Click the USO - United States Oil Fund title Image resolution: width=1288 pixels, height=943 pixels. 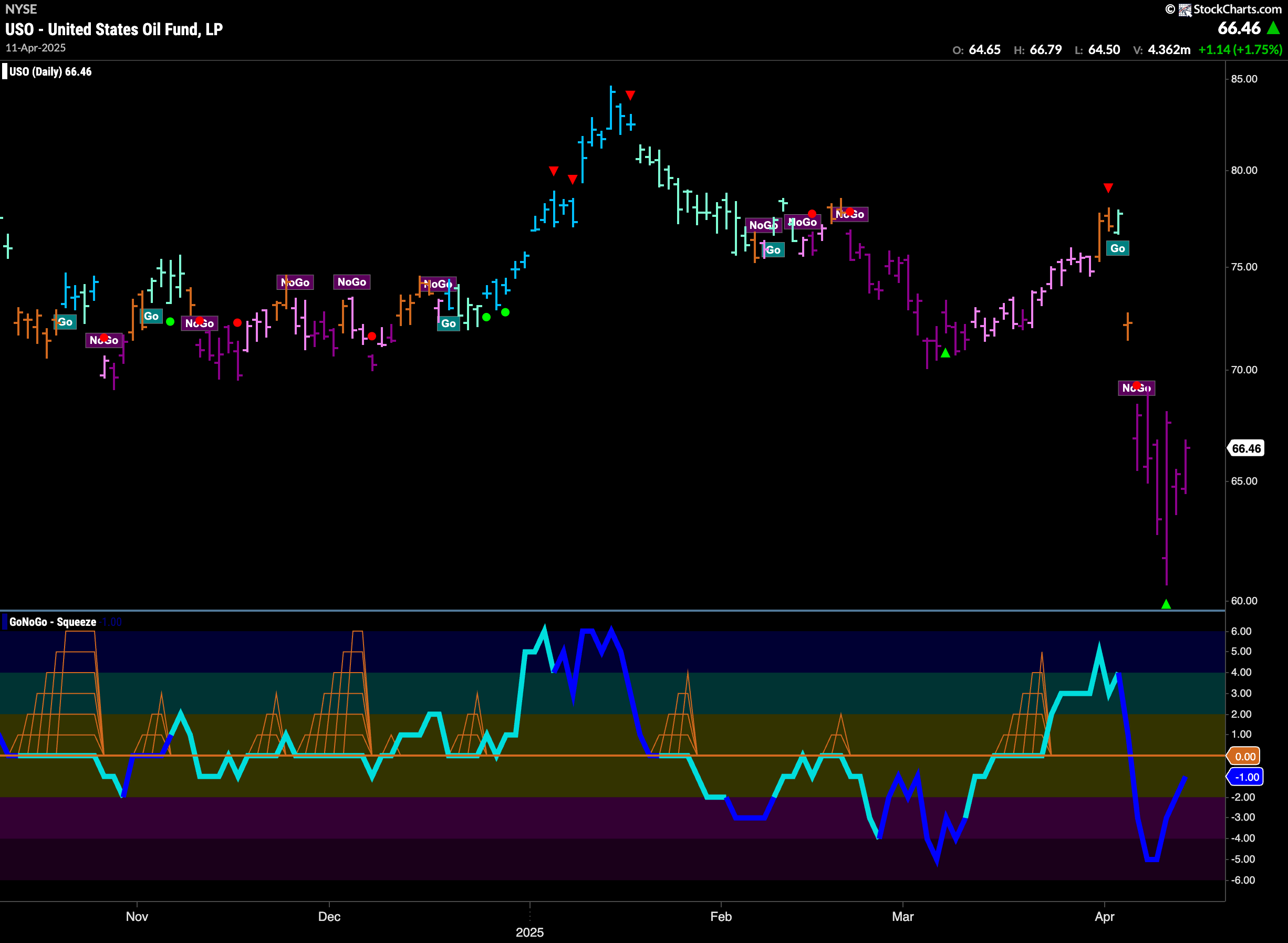[x=114, y=29]
